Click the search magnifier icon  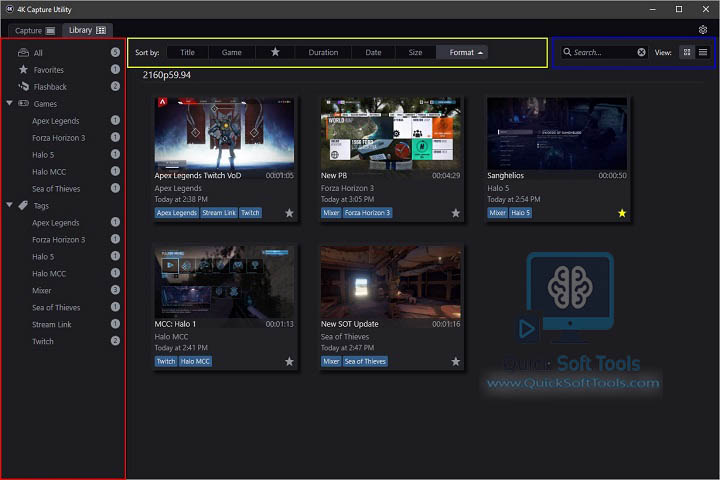click(x=568, y=52)
